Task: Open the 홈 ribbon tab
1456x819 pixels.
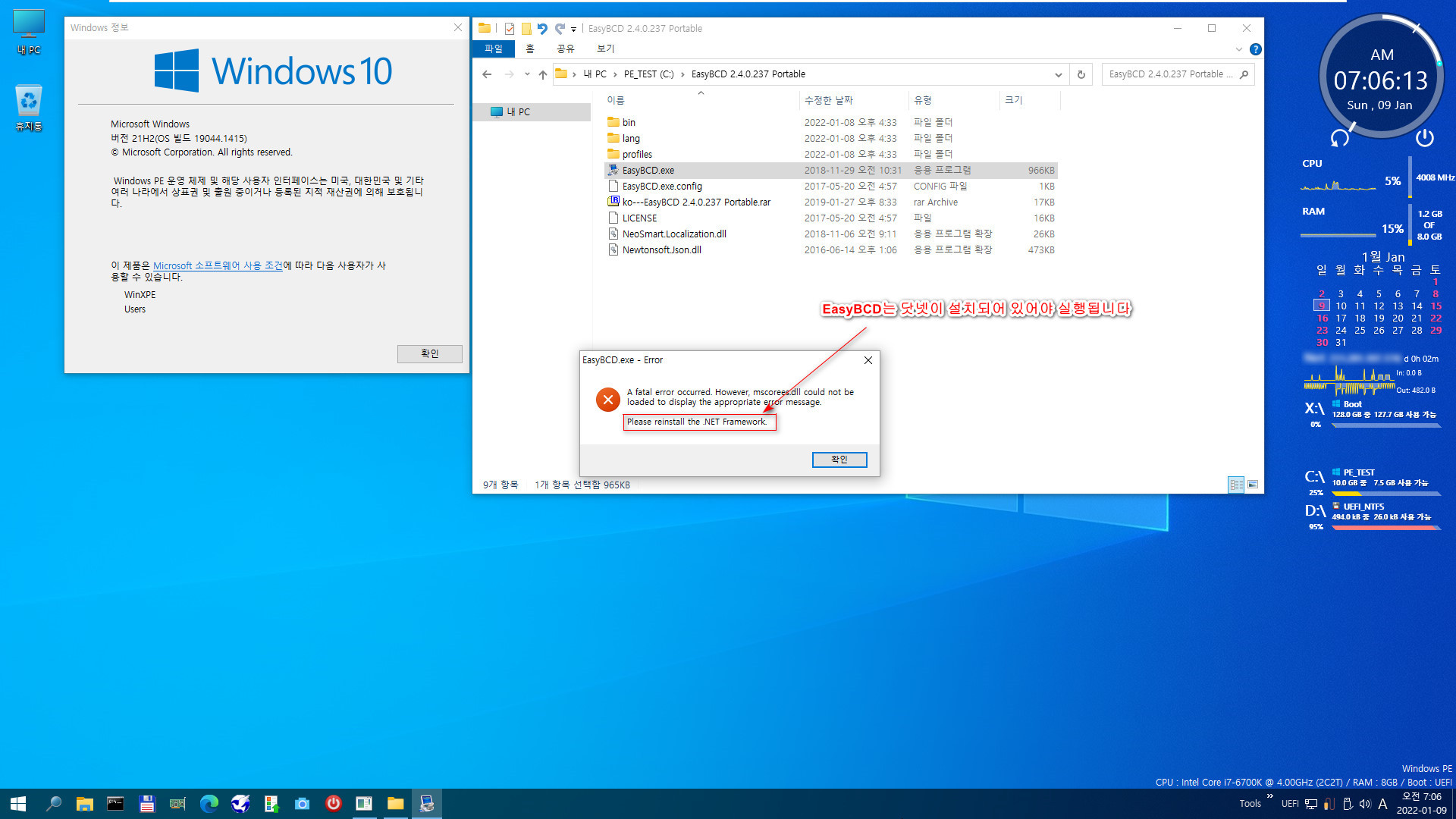Action: (530, 49)
